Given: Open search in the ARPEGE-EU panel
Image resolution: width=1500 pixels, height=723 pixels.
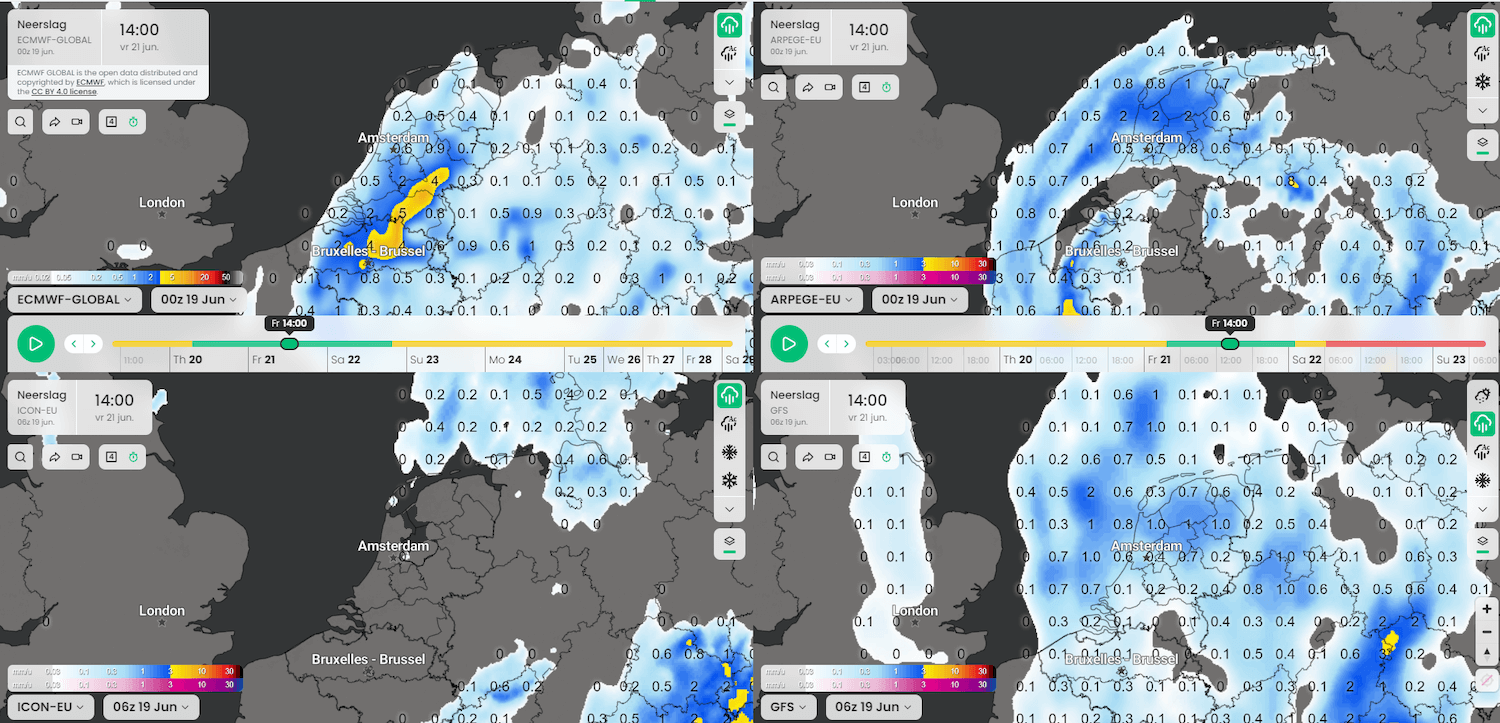Looking at the screenshot, I should click(774, 87).
